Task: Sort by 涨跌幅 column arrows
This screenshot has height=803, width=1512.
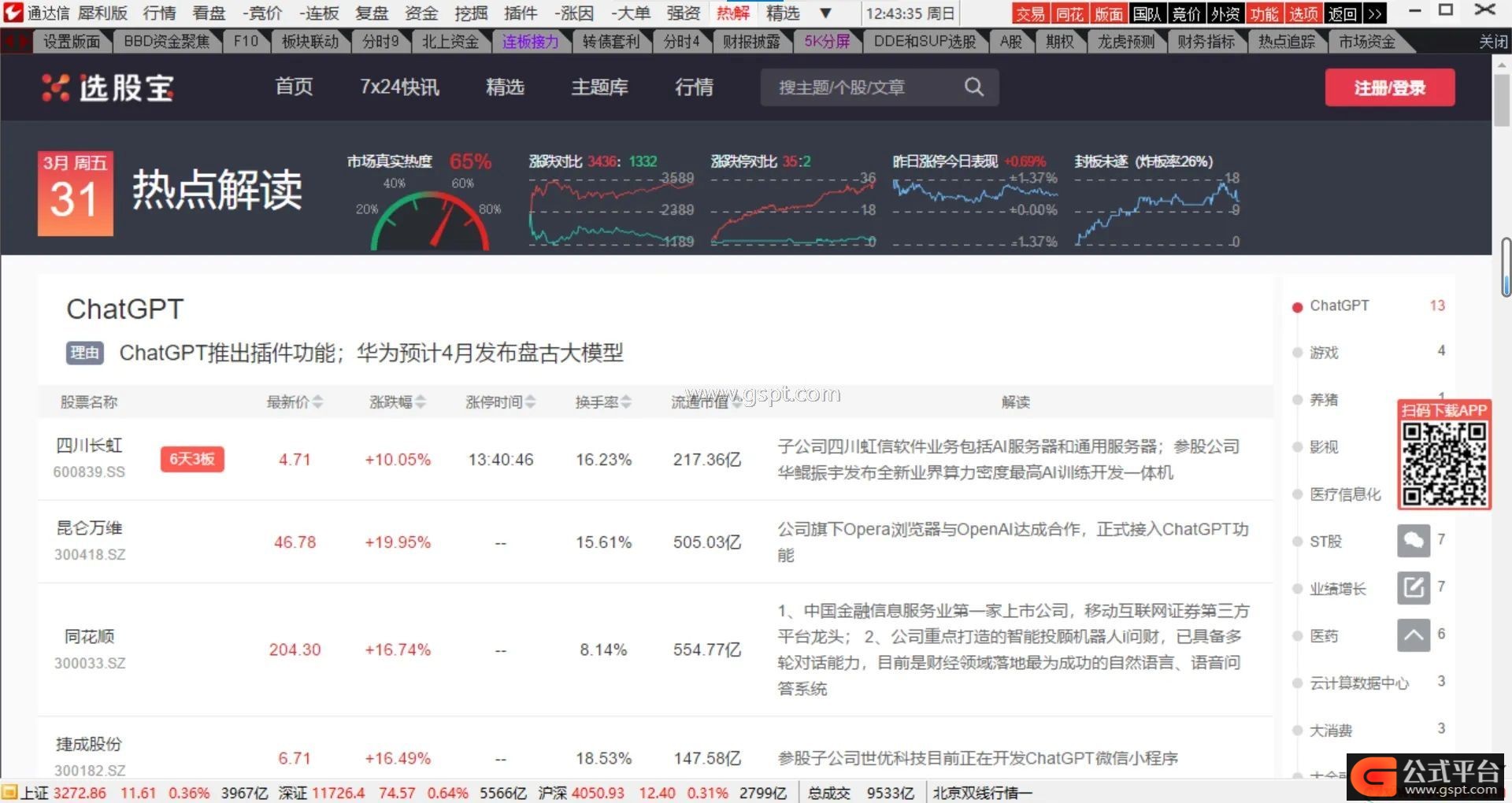Action: click(x=421, y=402)
